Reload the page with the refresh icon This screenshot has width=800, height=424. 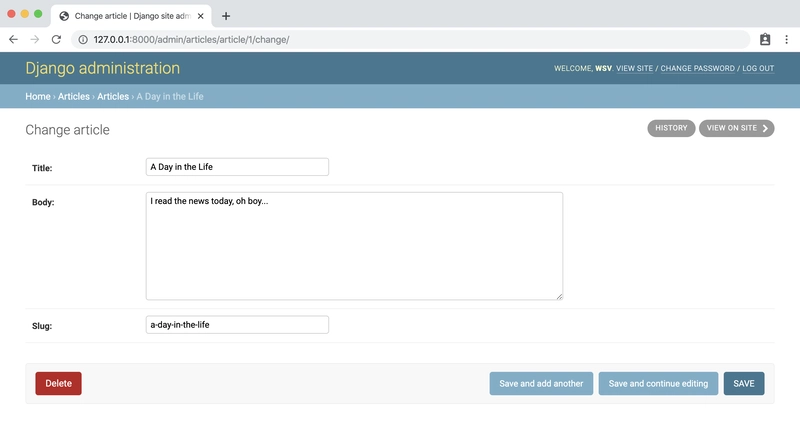click(x=56, y=39)
